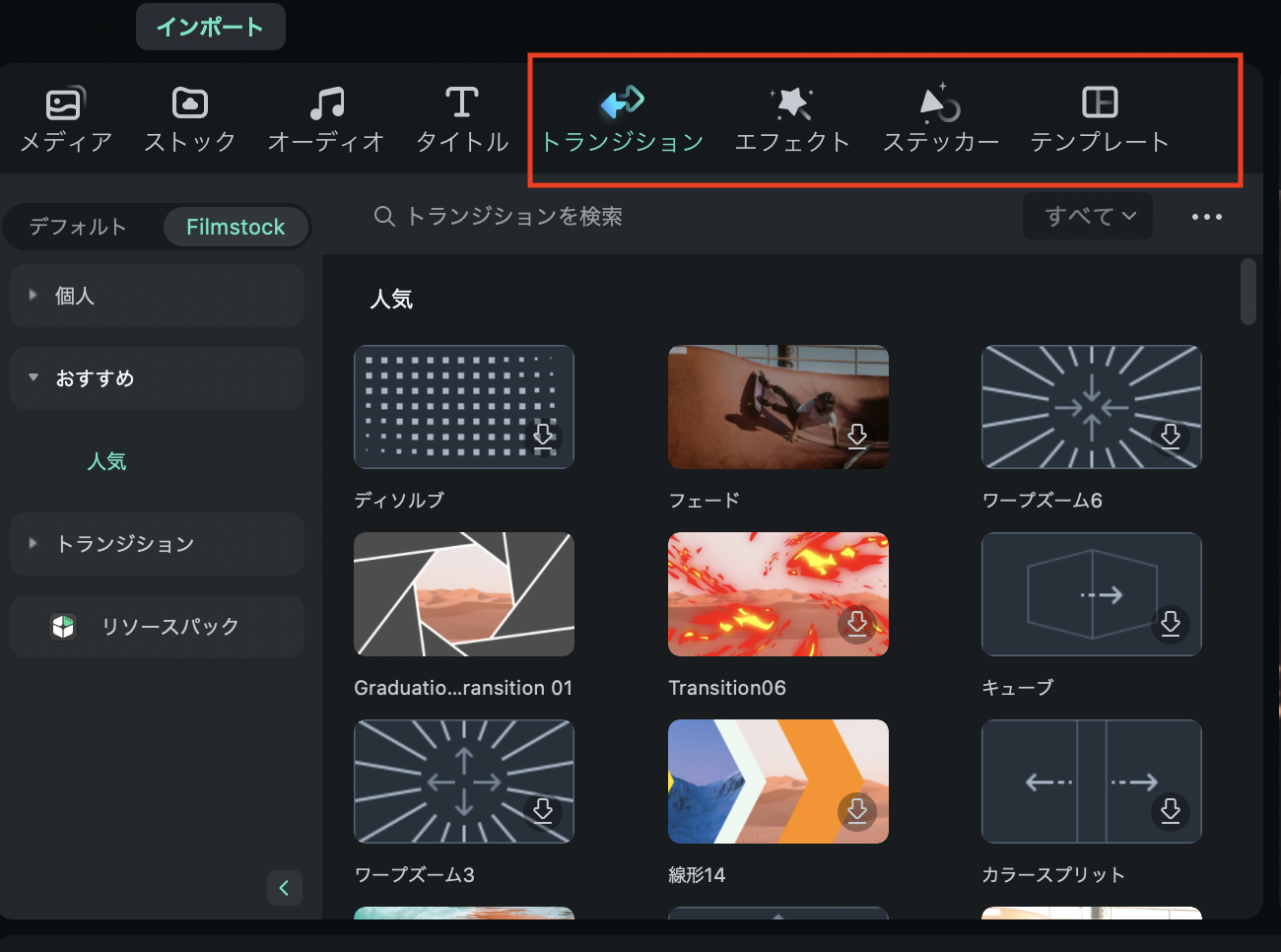Focus the トランジションを検索 search field
Screen dimensions: 1281x952
point(690,217)
